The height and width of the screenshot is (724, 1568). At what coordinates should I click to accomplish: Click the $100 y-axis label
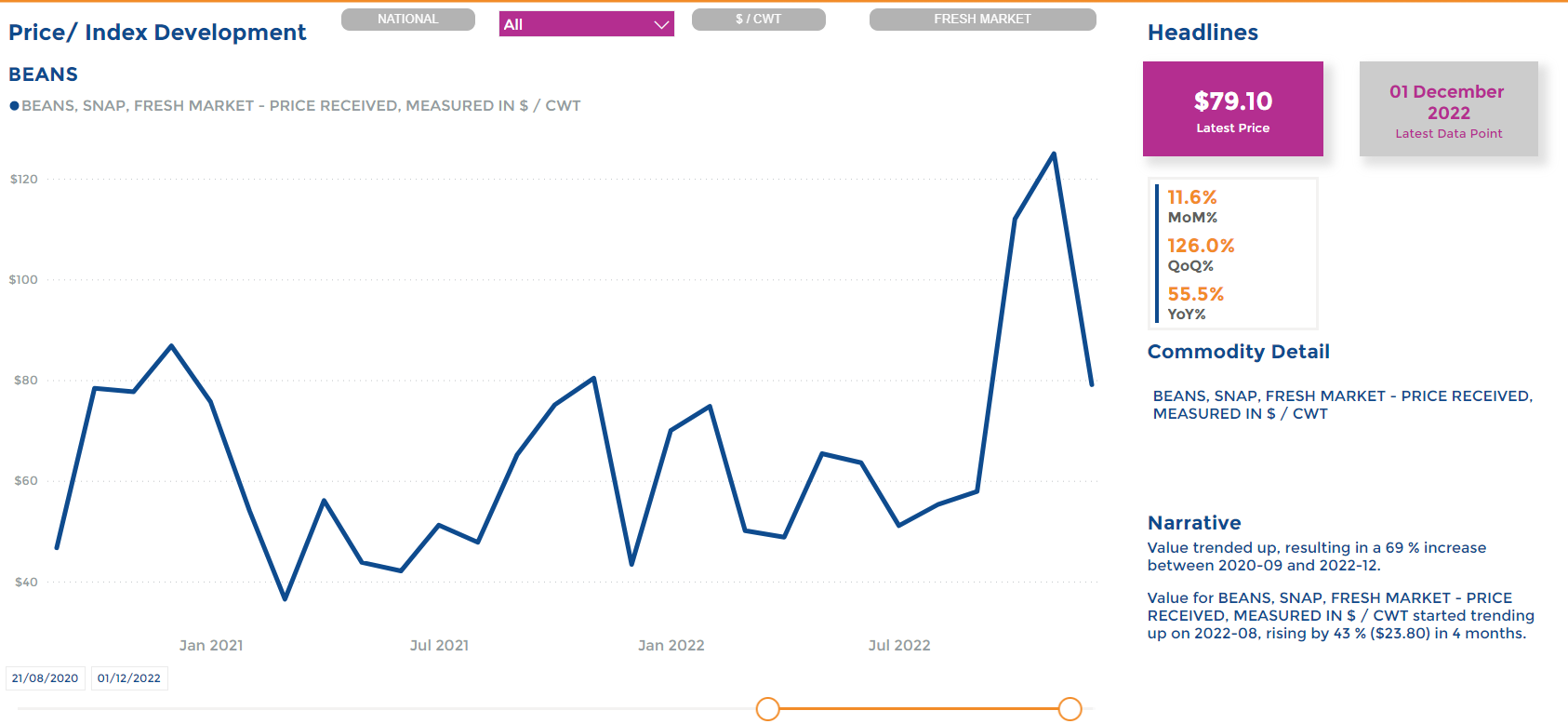pos(23,280)
